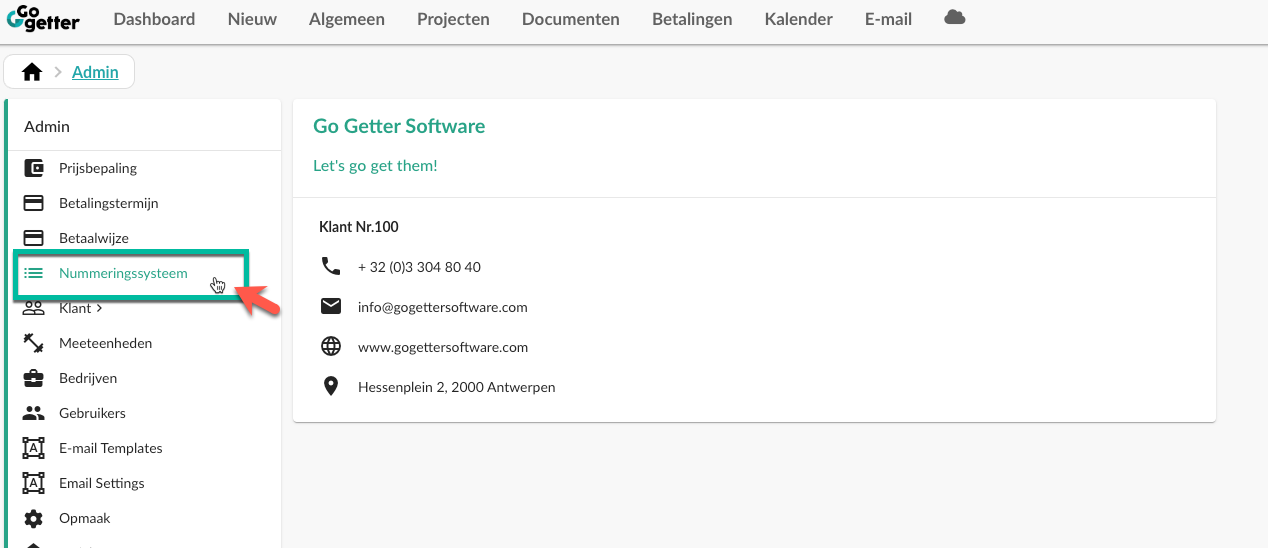Open the E-mail menu
Viewport: 1268px width, 548px height.
[889, 19]
